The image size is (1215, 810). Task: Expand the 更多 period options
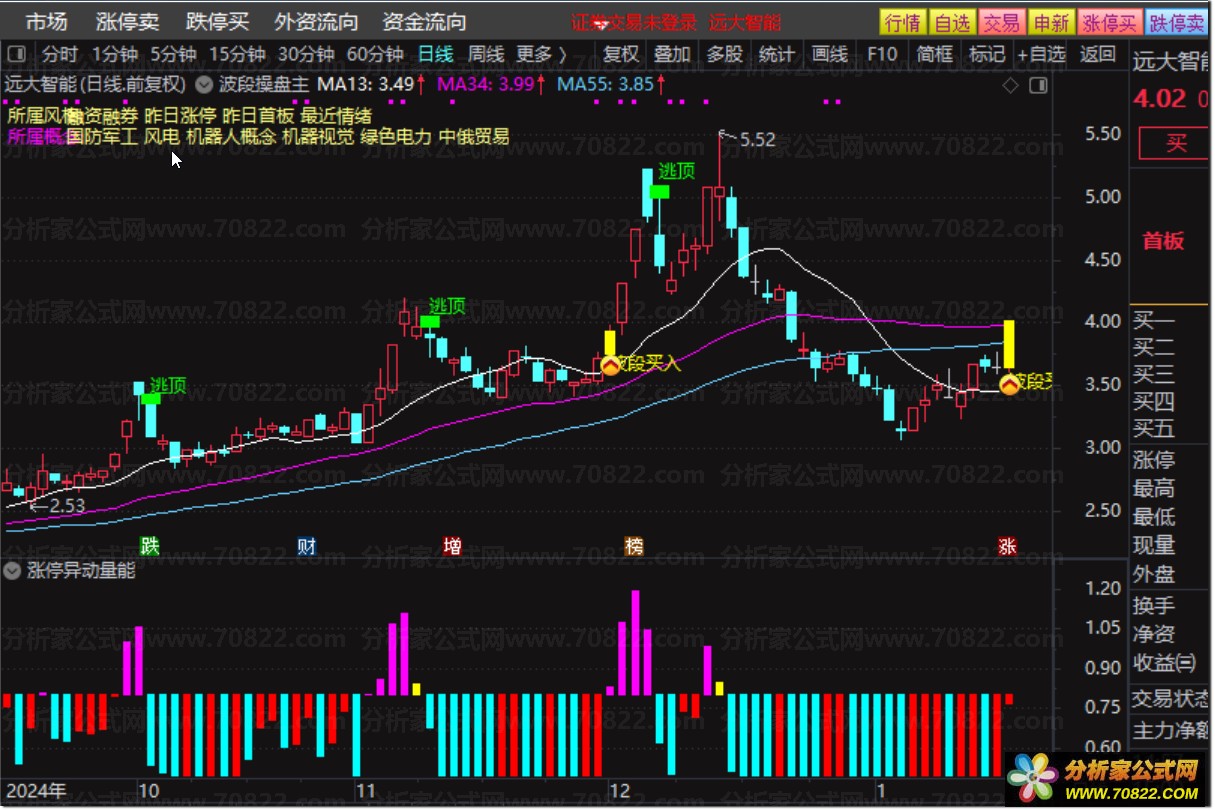point(541,54)
